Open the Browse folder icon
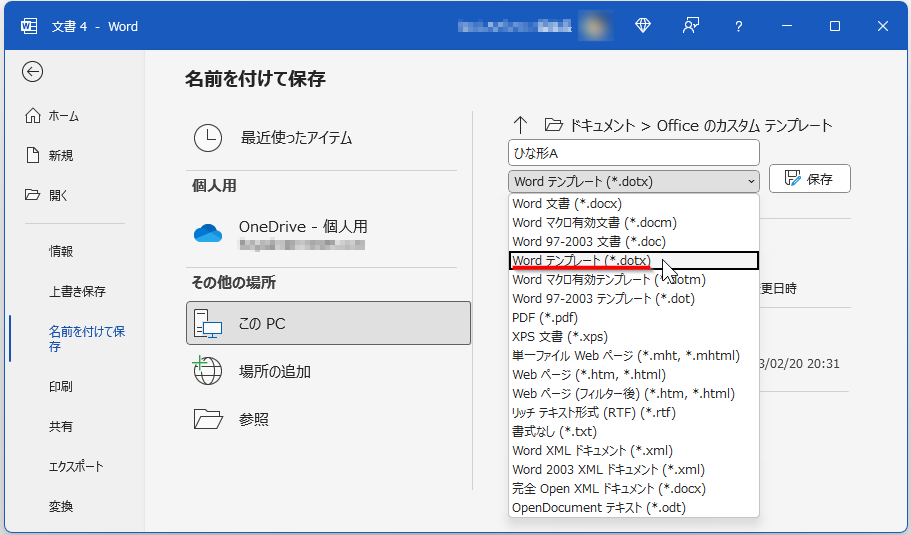The width and height of the screenshot is (911, 535). pyautogui.click(x=207, y=419)
